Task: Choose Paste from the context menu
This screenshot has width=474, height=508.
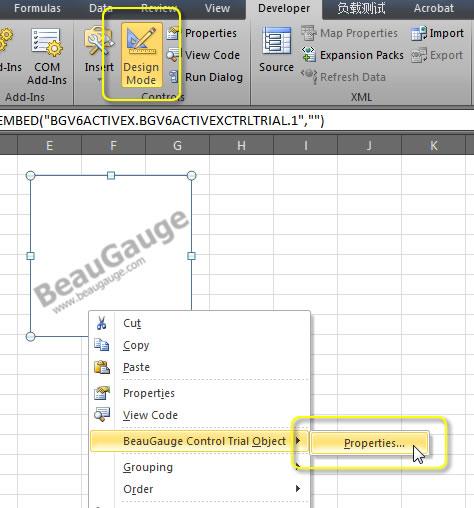Action: (199, 367)
